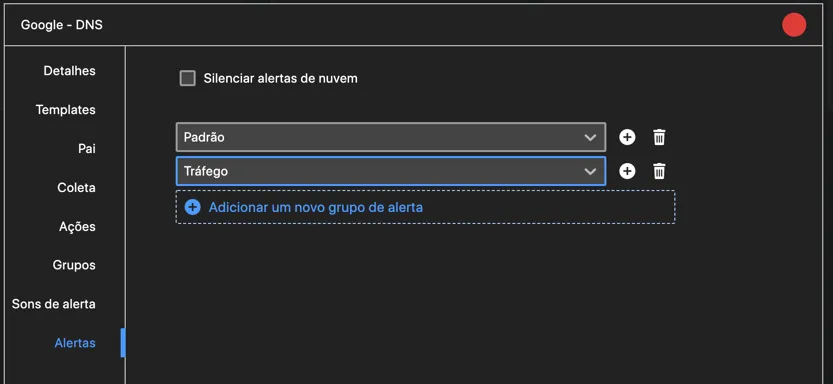The height and width of the screenshot is (384, 833).
Task: Select the Coleta tab
Action: [x=76, y=187]
